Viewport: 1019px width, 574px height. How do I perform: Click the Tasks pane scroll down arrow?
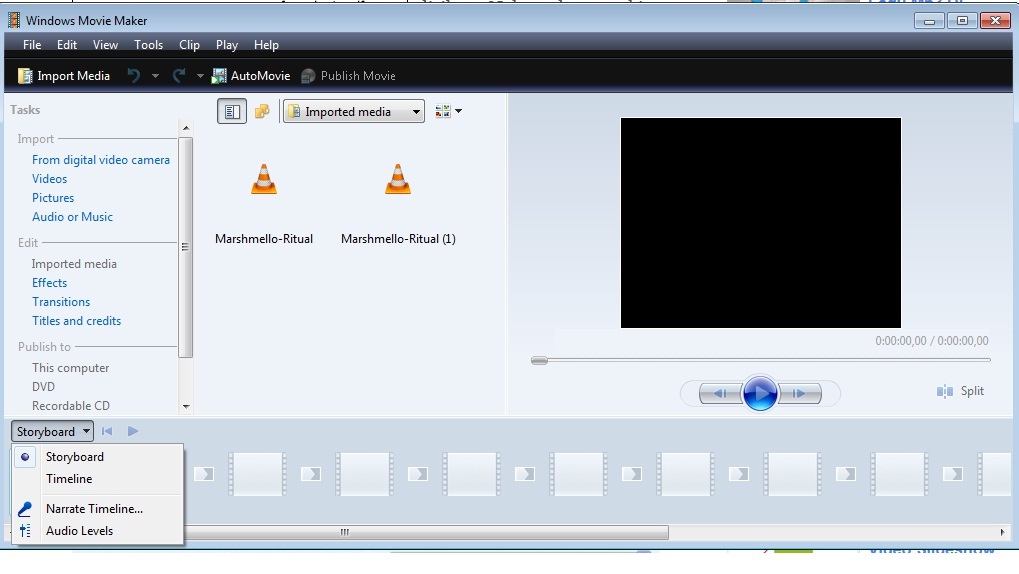coord(186,407)
